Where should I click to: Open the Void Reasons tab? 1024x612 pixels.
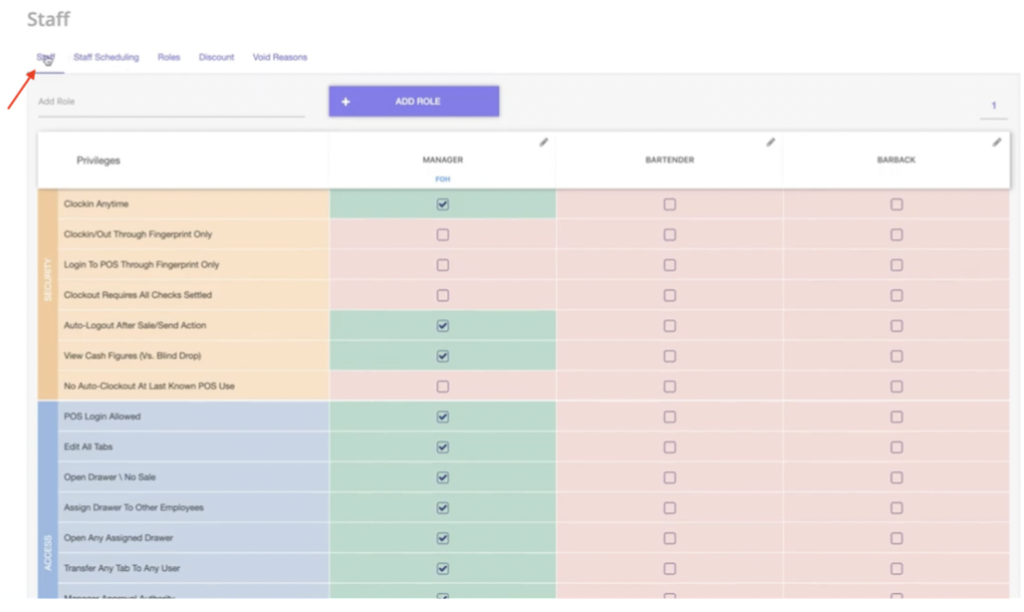[x=279, y=57]
